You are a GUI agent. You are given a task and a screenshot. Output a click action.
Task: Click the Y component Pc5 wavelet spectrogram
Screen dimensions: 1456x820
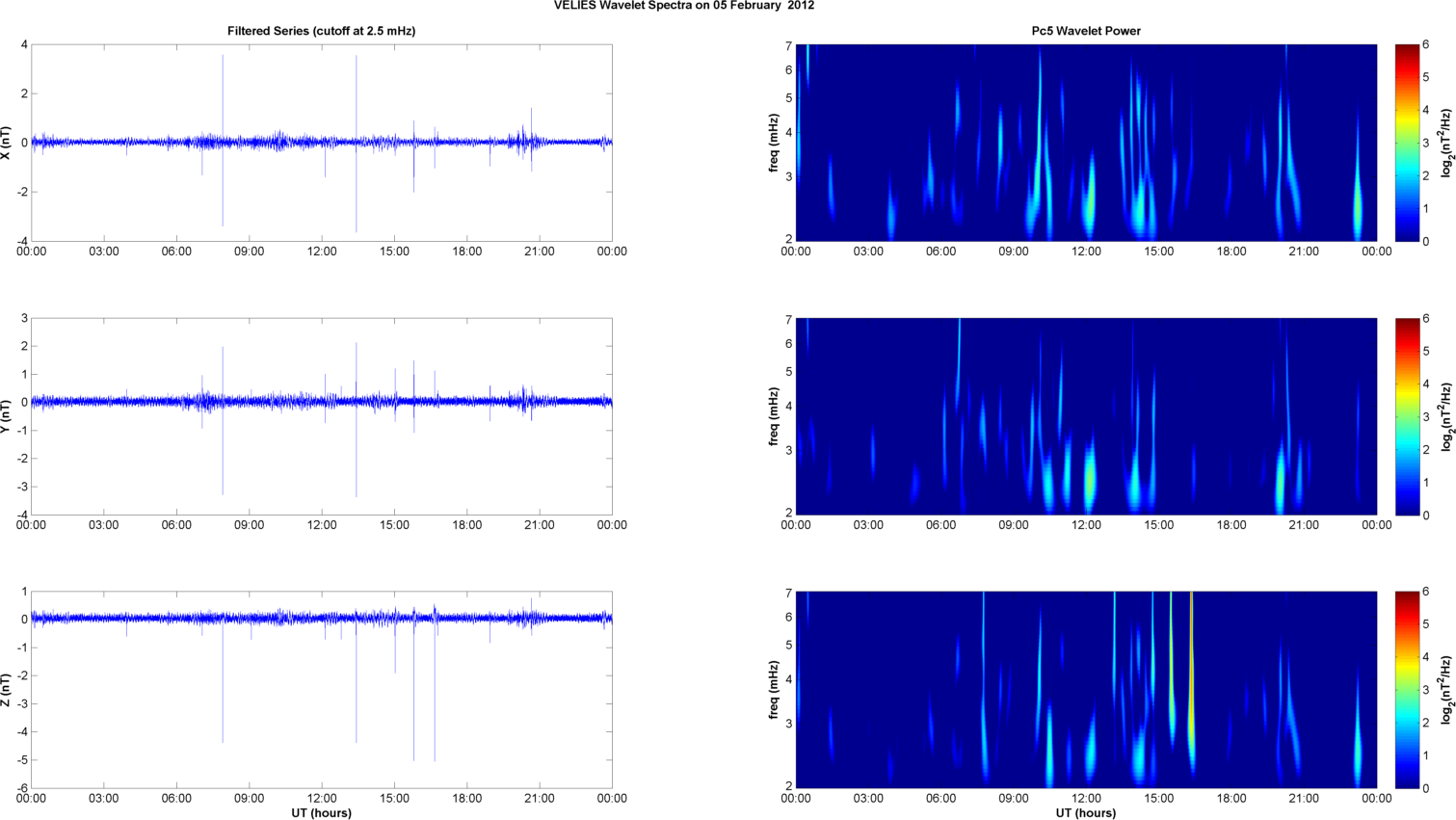1086,416
